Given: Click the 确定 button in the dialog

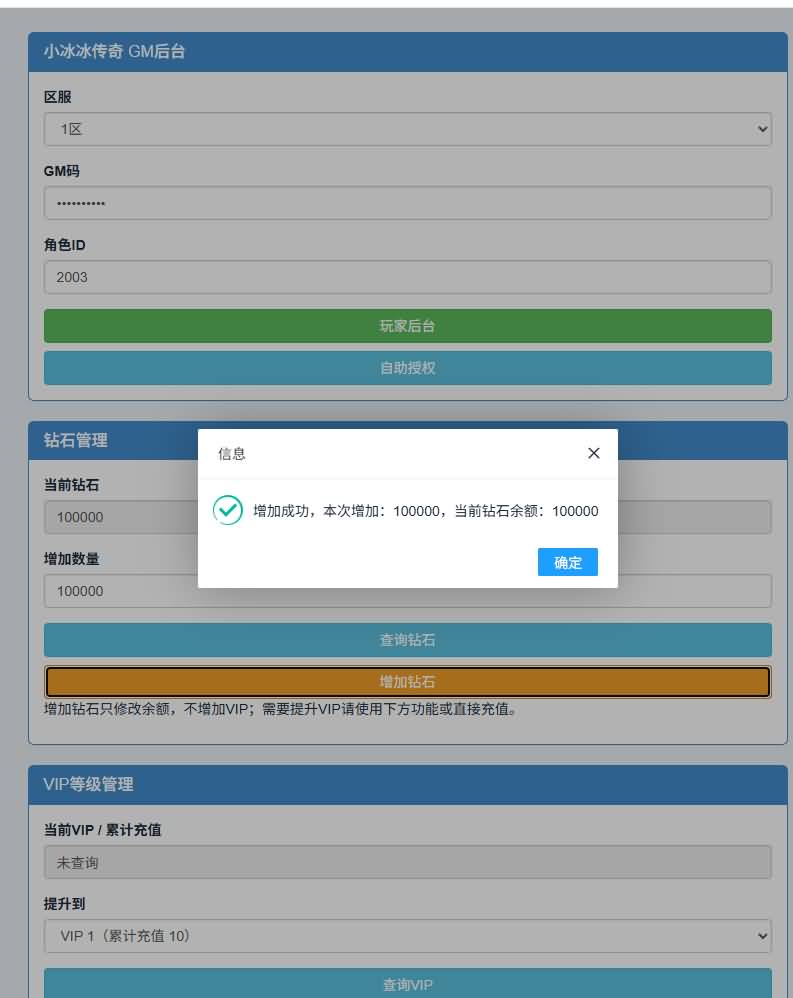Looking at the screenshot, I should 568,562.
